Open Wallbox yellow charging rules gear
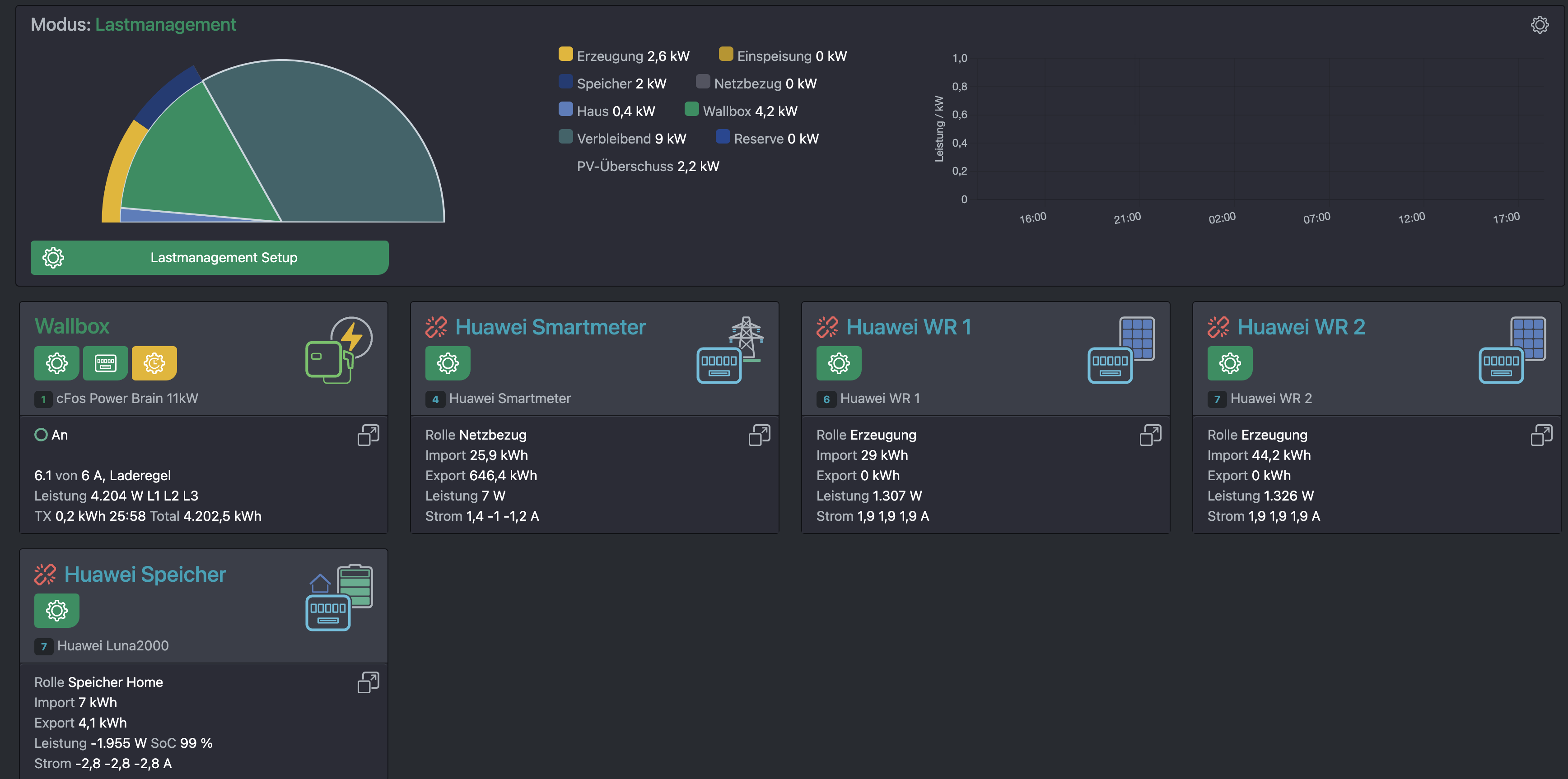The height and width of the screenshot is (779, 1568). [154, 363]
